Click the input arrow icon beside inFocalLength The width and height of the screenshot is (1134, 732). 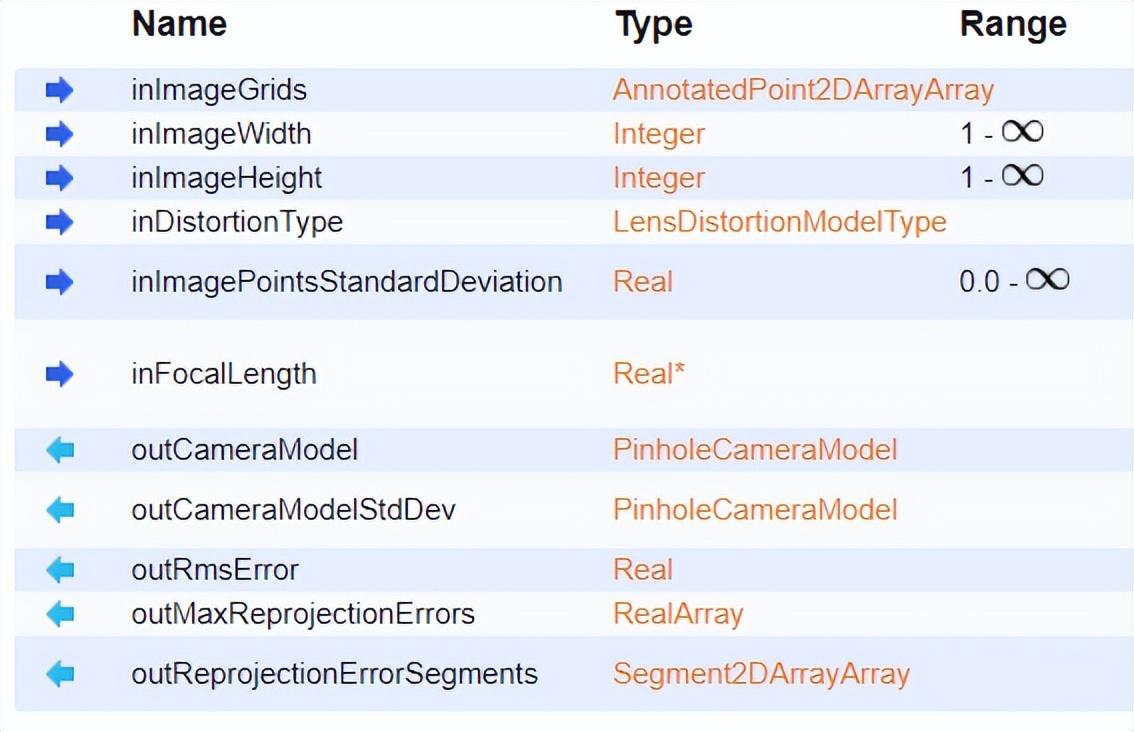click(60, 374)
